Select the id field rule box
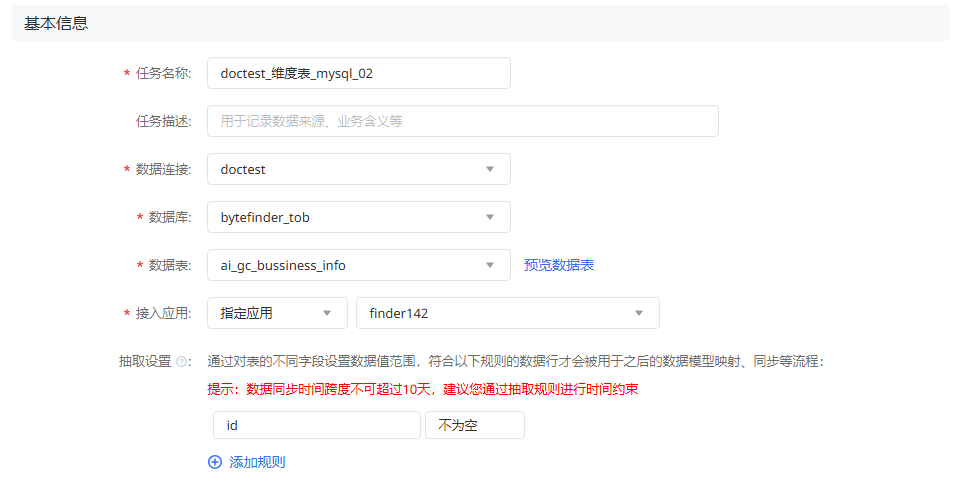 click(317, 426)
